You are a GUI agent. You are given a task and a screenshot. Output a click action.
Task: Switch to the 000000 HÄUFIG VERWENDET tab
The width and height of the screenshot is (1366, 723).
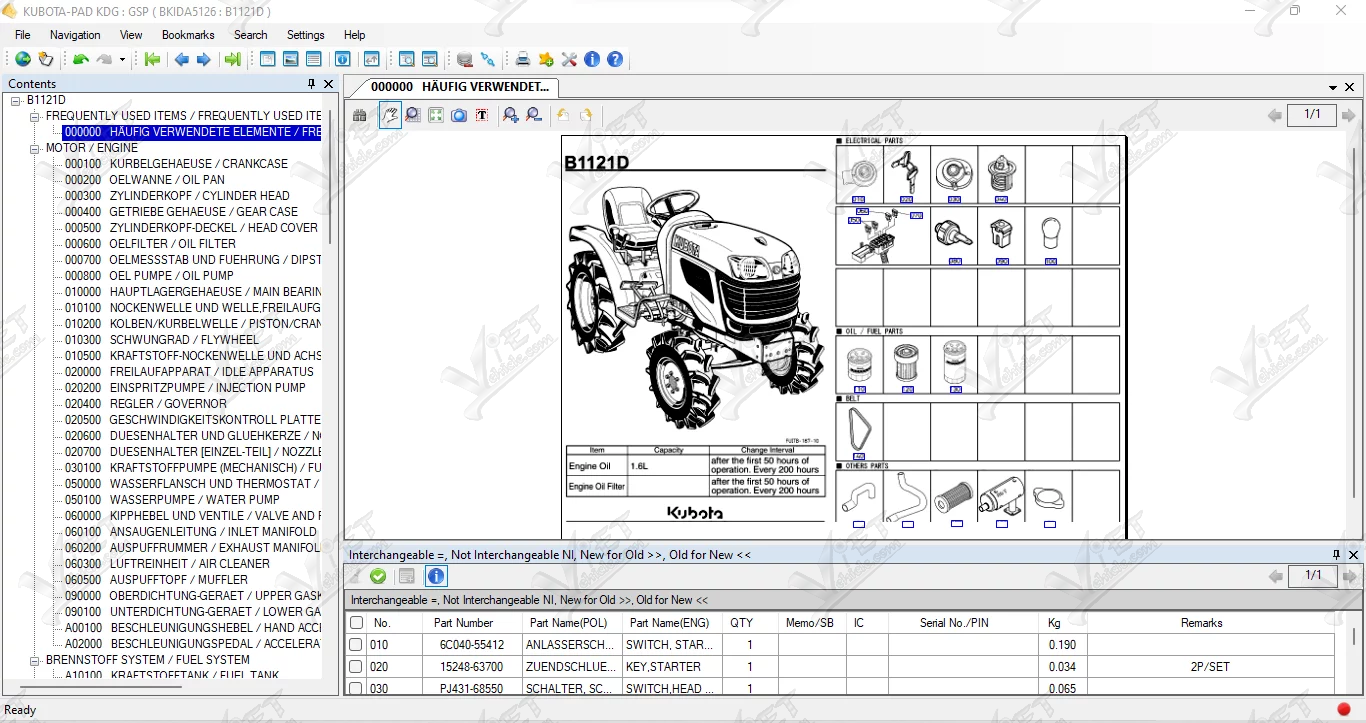(459, 87)
